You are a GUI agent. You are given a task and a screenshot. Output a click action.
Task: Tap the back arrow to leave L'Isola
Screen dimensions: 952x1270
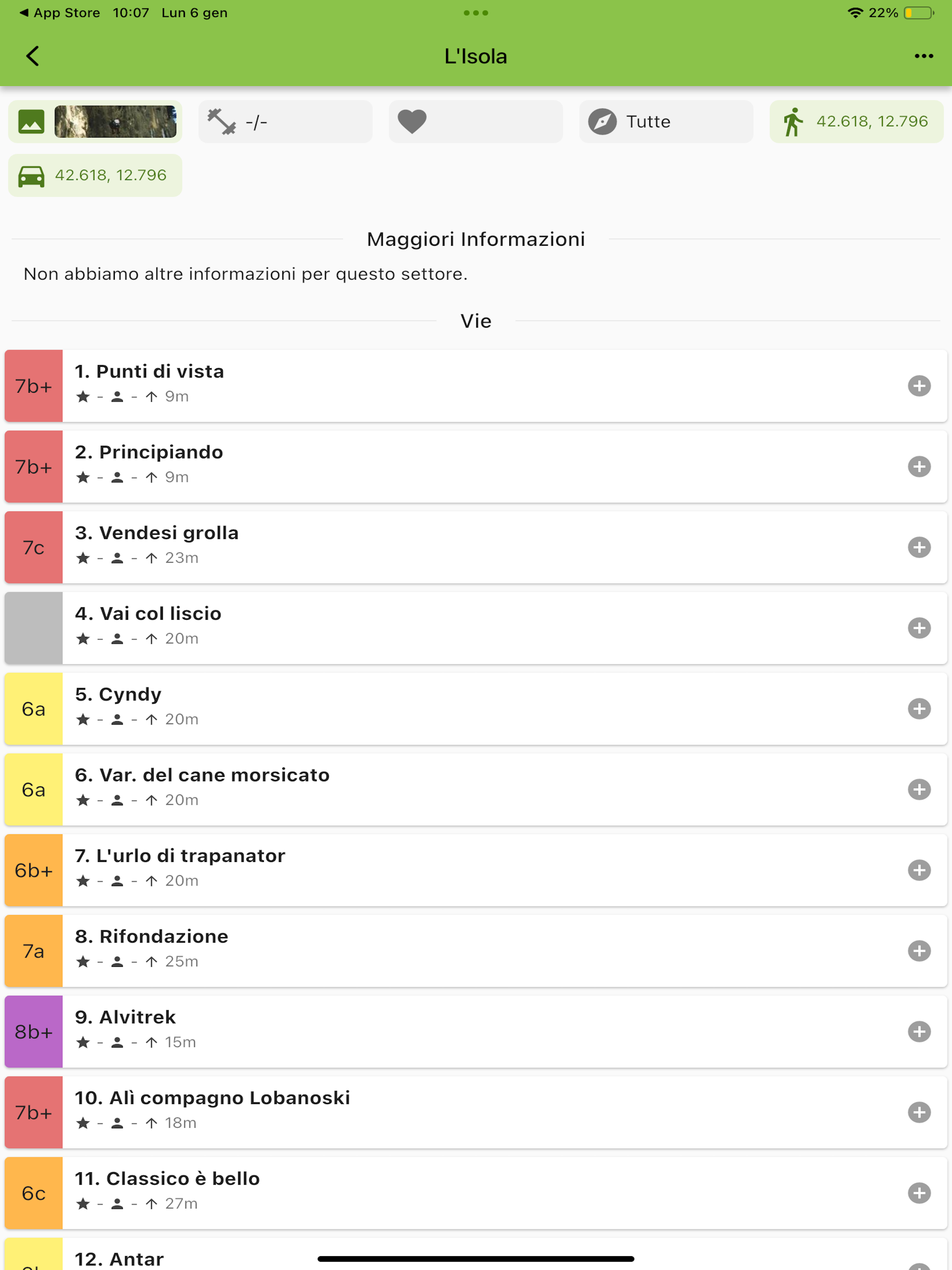point(33,56)
